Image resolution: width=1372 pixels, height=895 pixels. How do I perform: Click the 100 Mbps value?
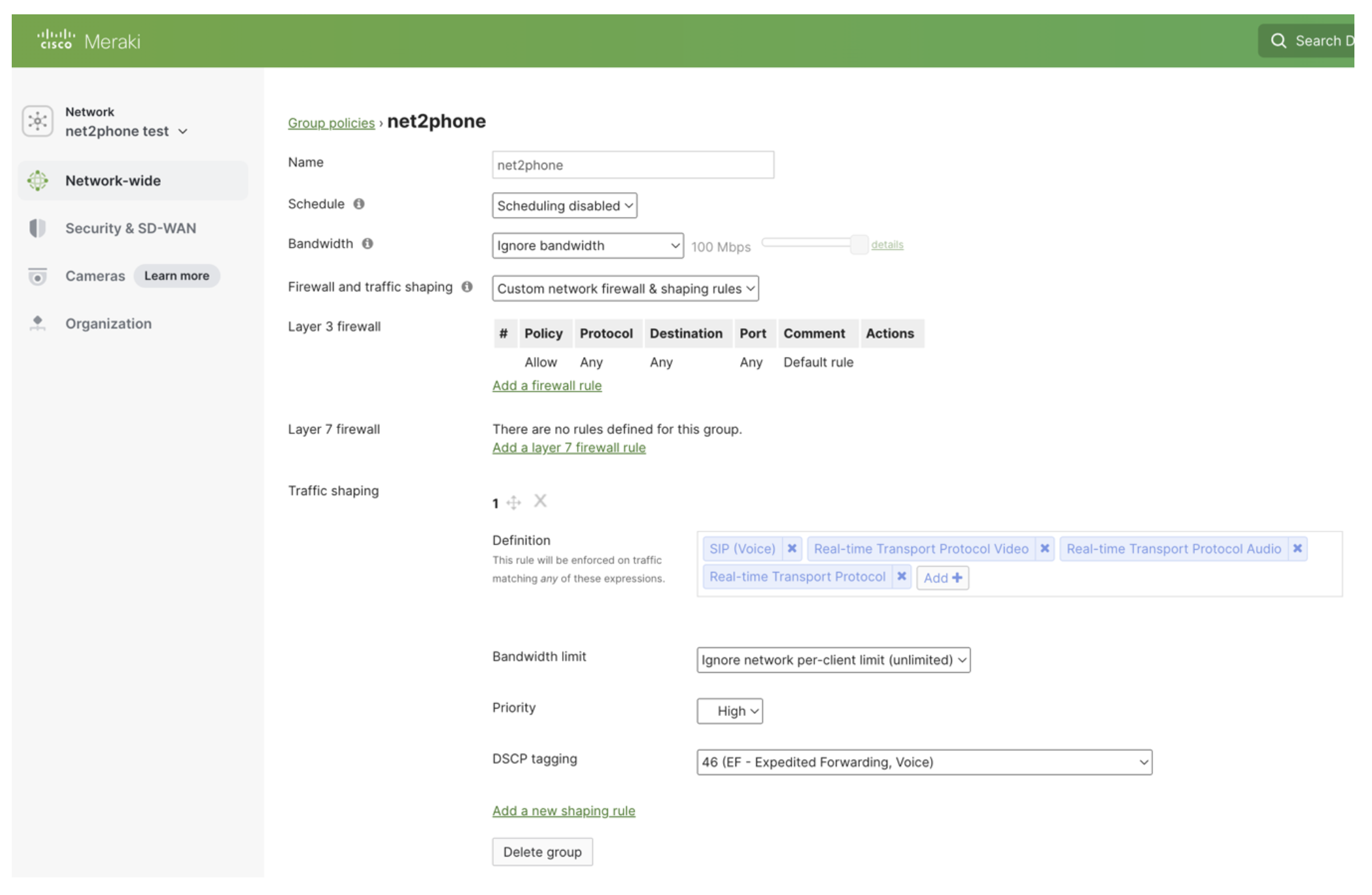(x=721, y=247)
